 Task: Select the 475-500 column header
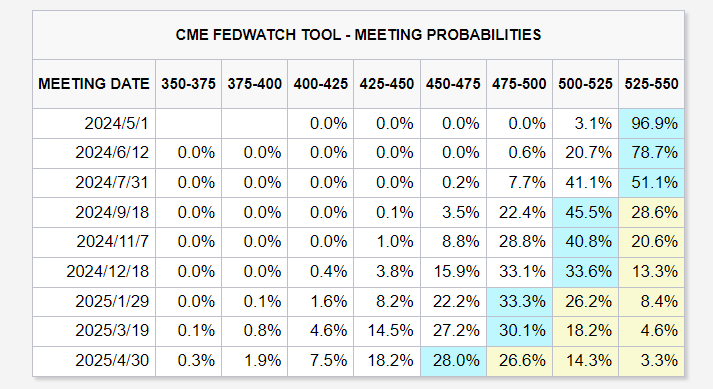(x=519, y=84)
